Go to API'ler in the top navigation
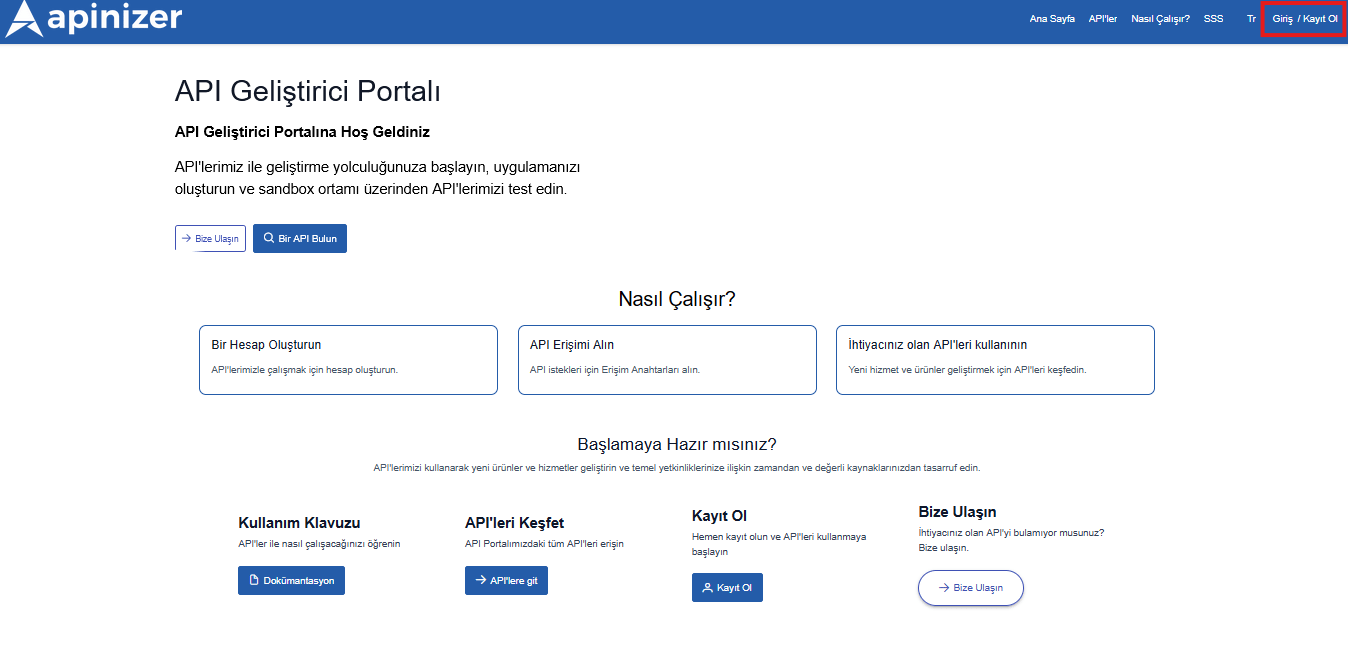The image size is (1348, 654). pyautogui.click(x=1103, y=19)
